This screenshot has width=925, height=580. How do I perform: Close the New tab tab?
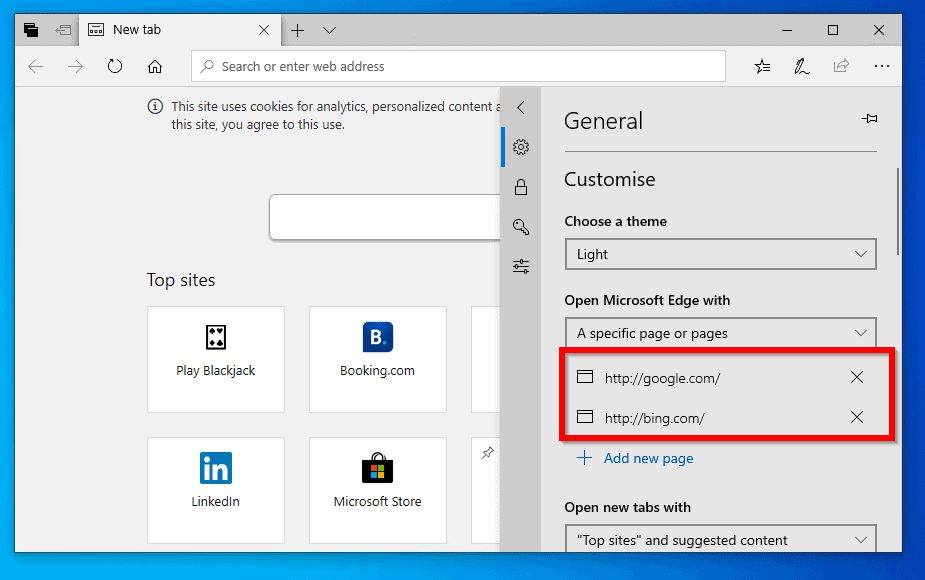tap(264, 30)
